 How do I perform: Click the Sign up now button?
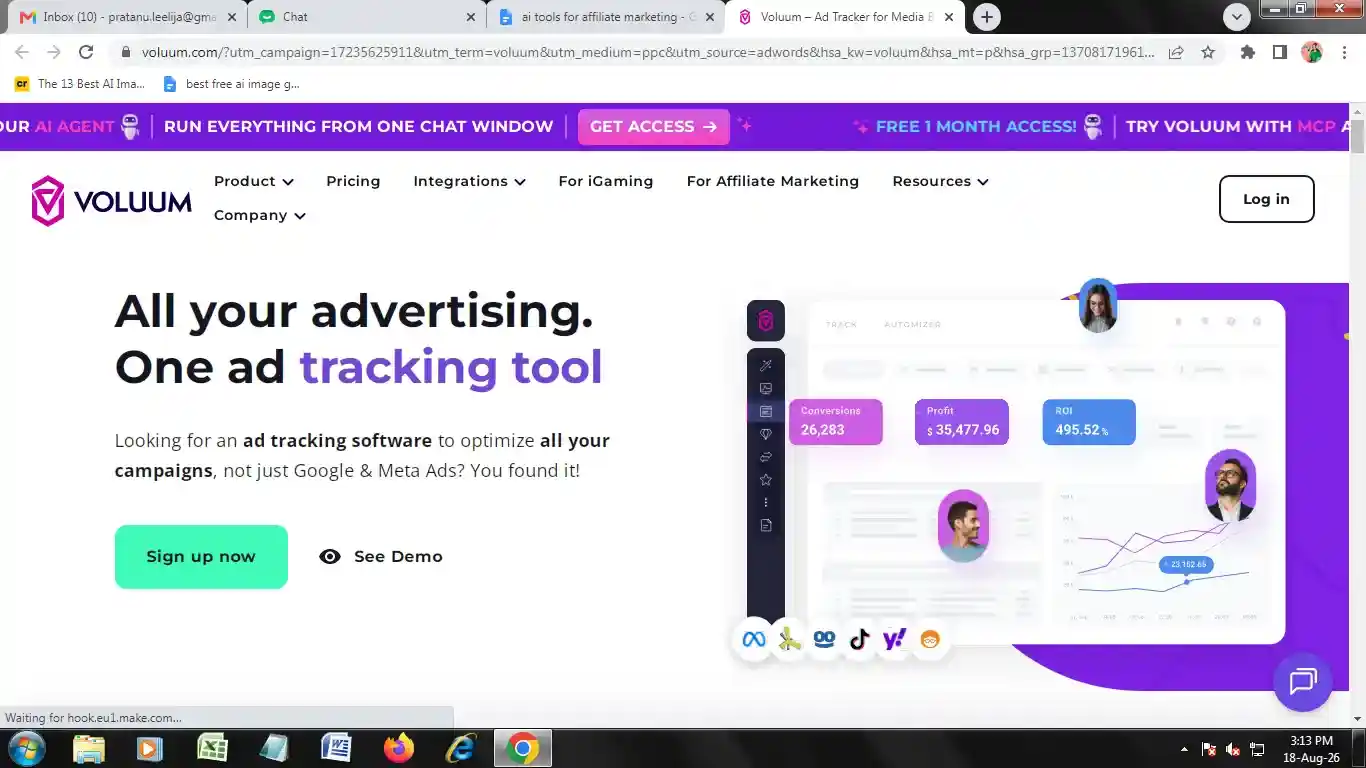click(x=201, y=557)
